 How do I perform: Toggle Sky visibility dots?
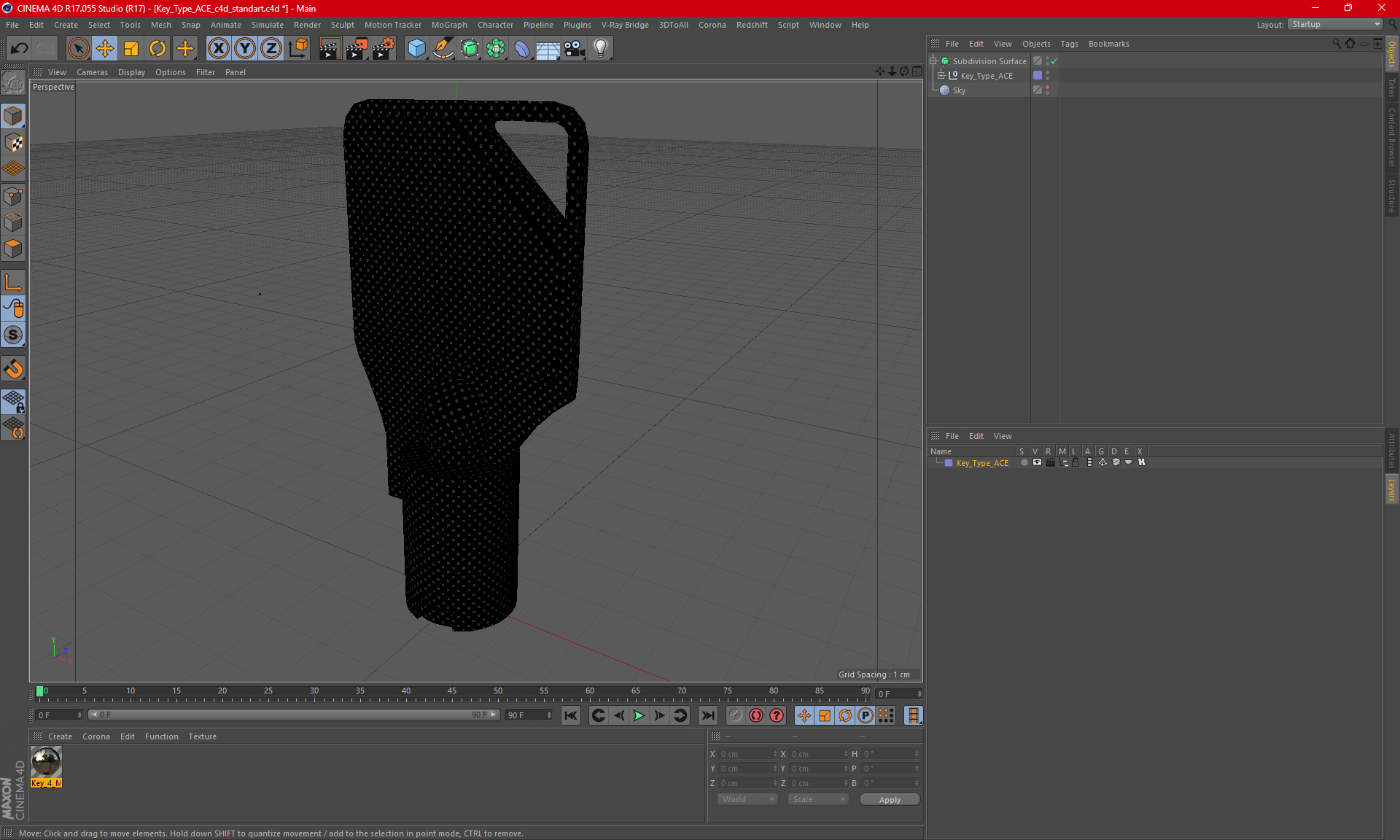tap(1048, 90)
